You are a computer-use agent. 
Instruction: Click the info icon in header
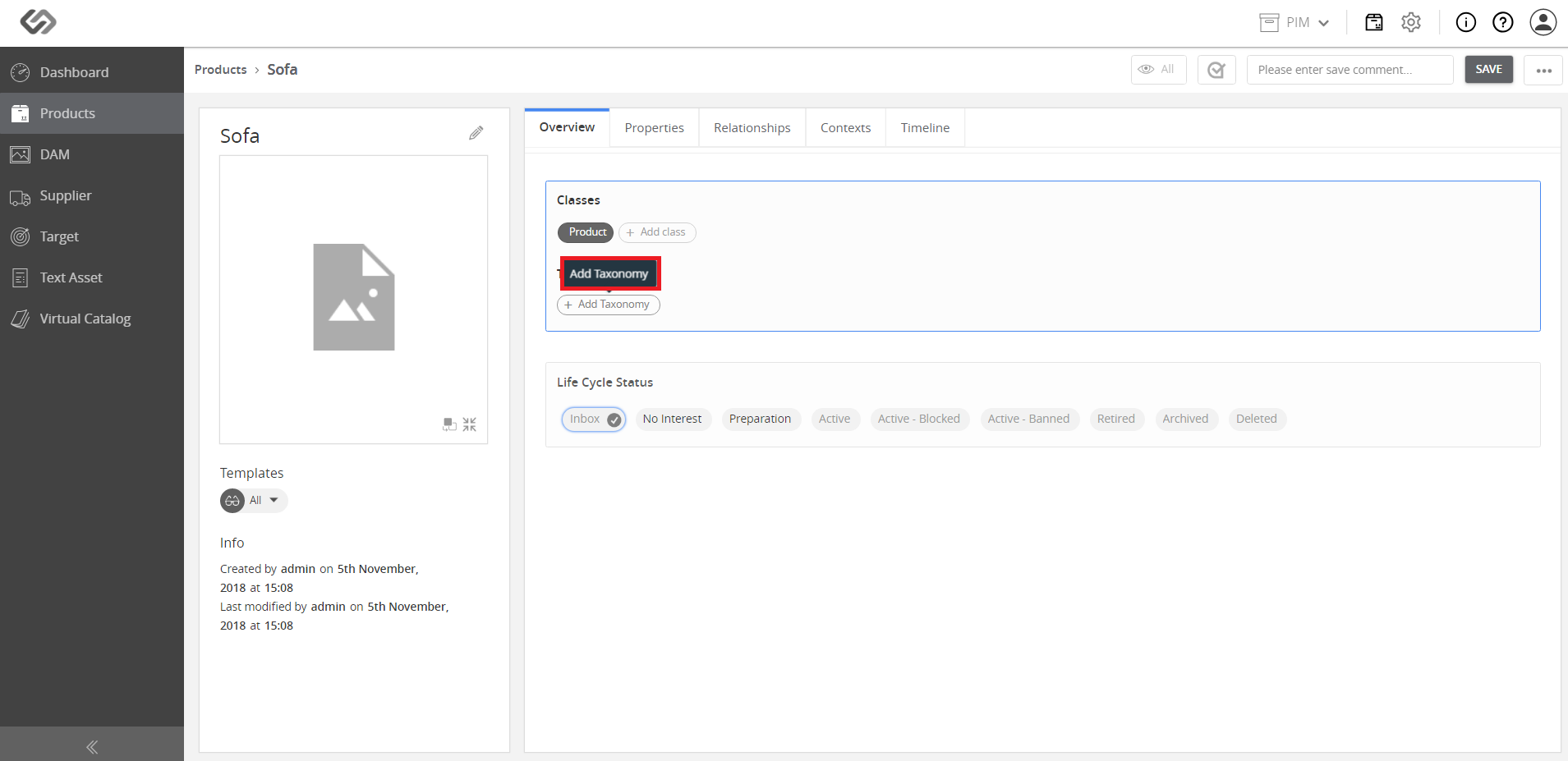pyautogui.click(x=1466, y=23)
